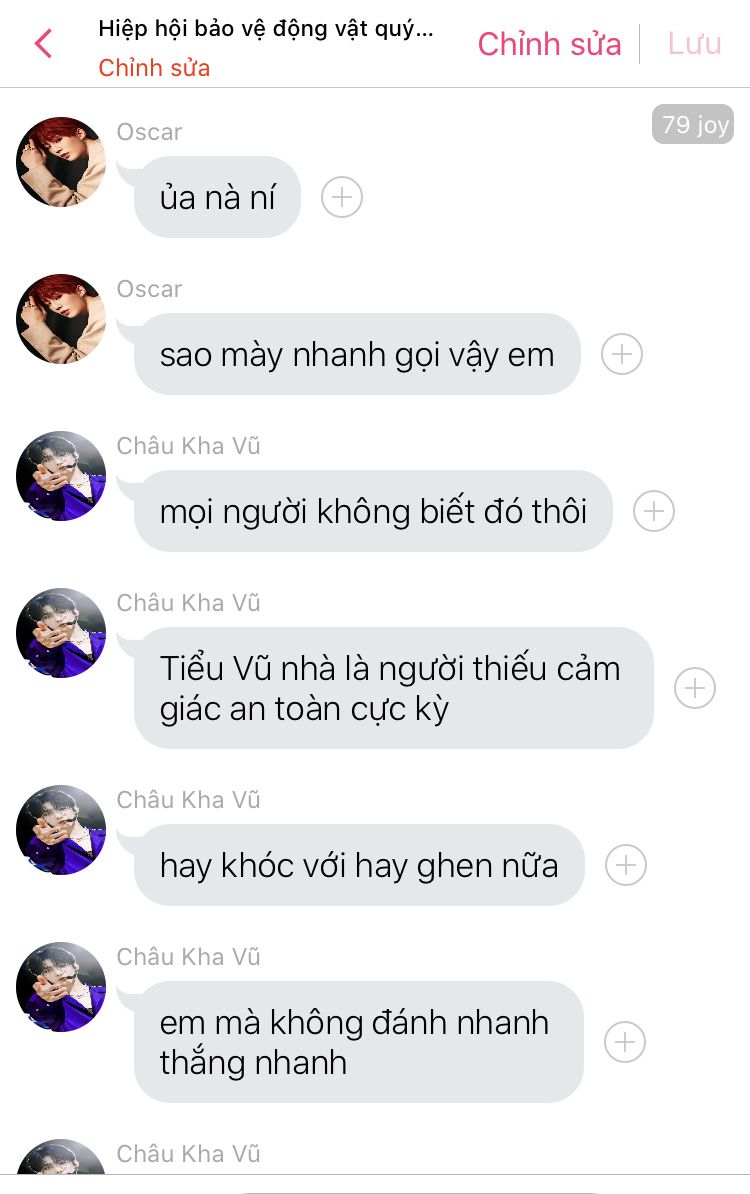Image resolution: width=750 pixels, height=1194 pixels.
Task: Select the "hay khóc với hay ghen nữa" bubble
Action: (359, 865)
